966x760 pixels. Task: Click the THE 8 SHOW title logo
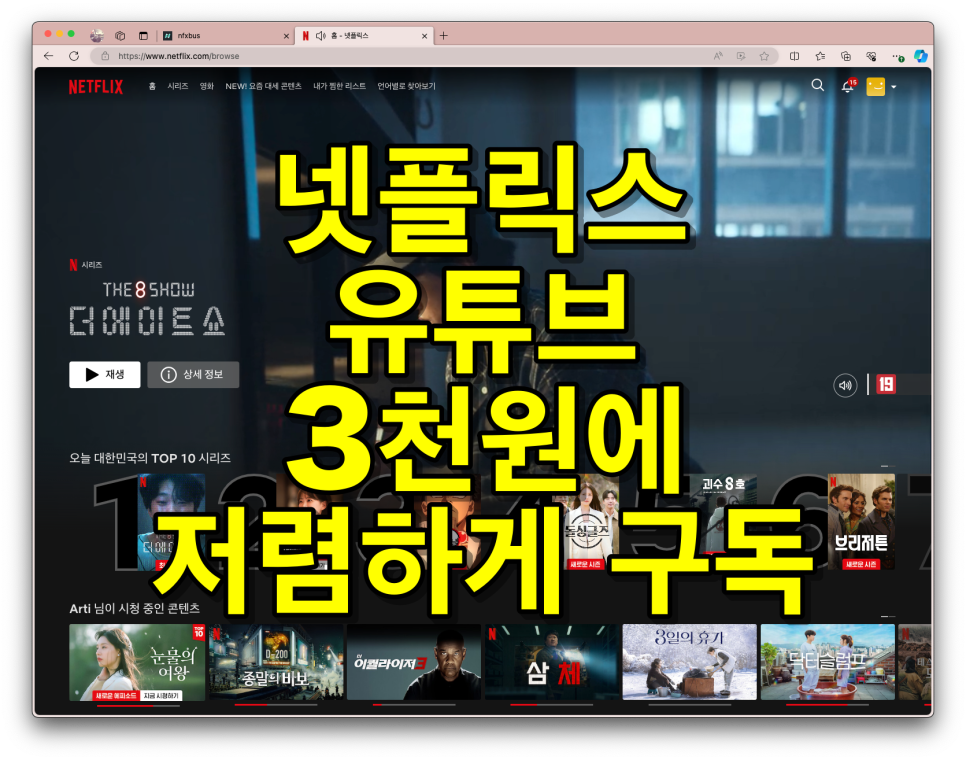pyautogui.click(x=147, y=309)
